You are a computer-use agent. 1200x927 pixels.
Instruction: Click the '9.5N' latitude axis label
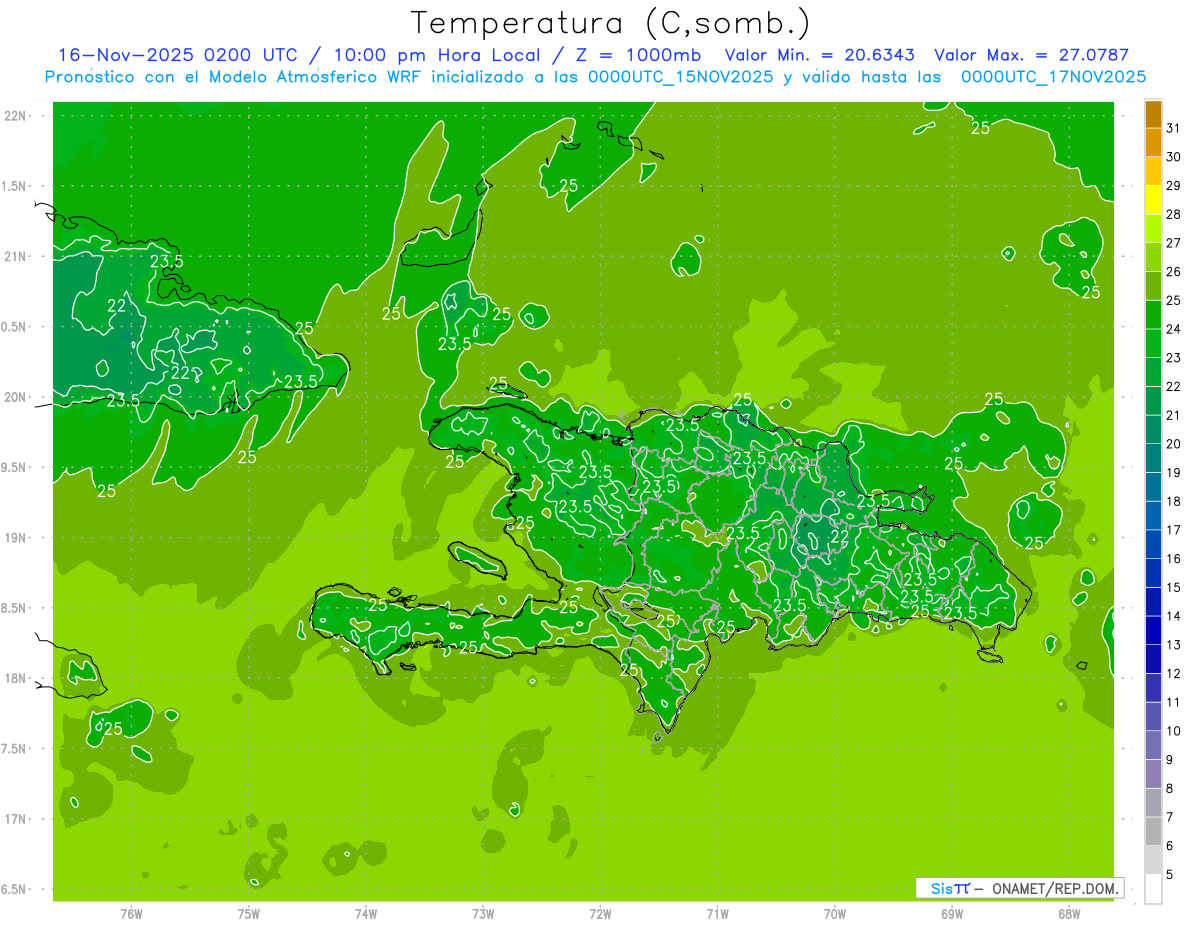pyautogui.click(x=15, y=468)
